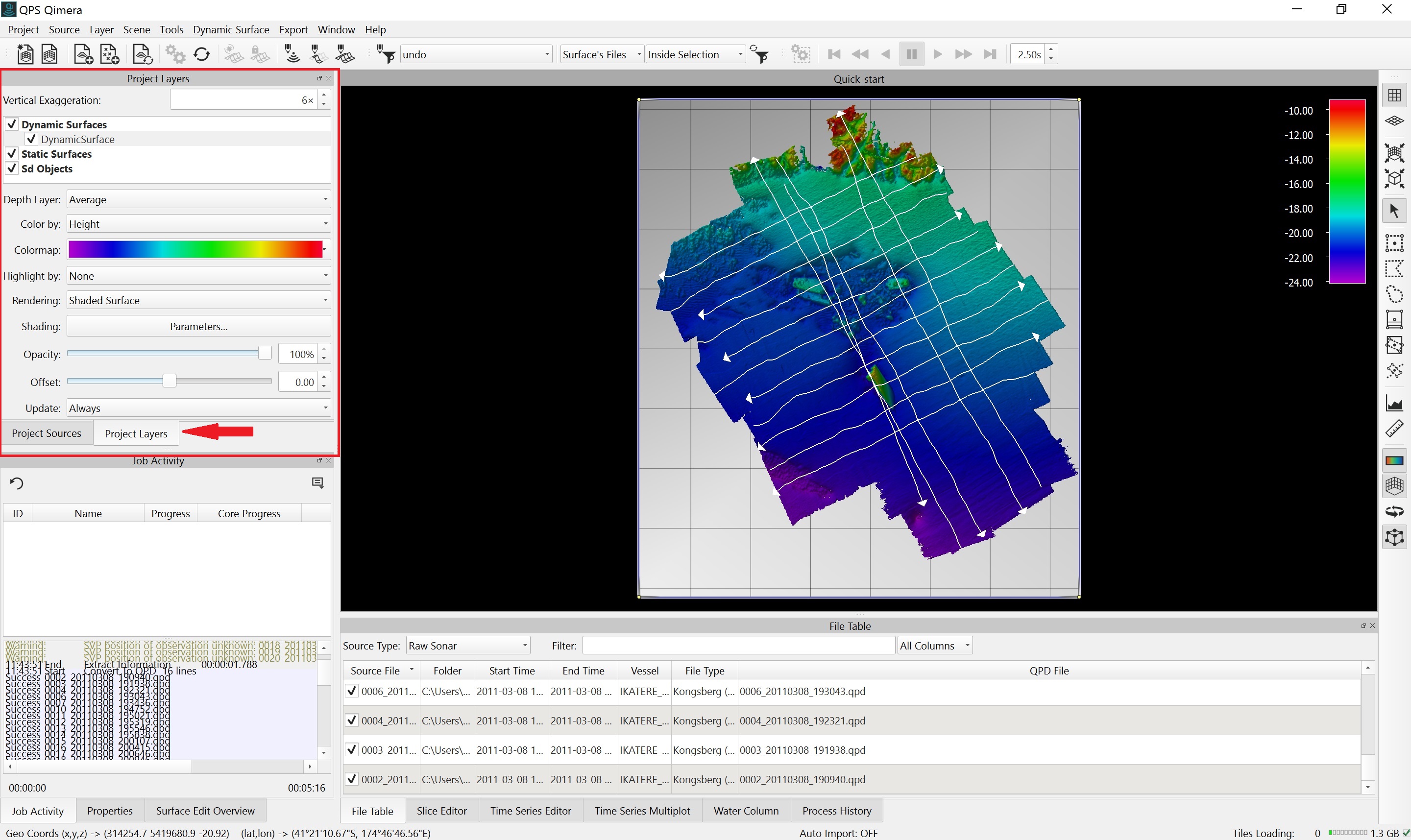Click the refresh auto-processing icon in toolbar
Viewport: 1411px width, 840px height.
[201, 55]
